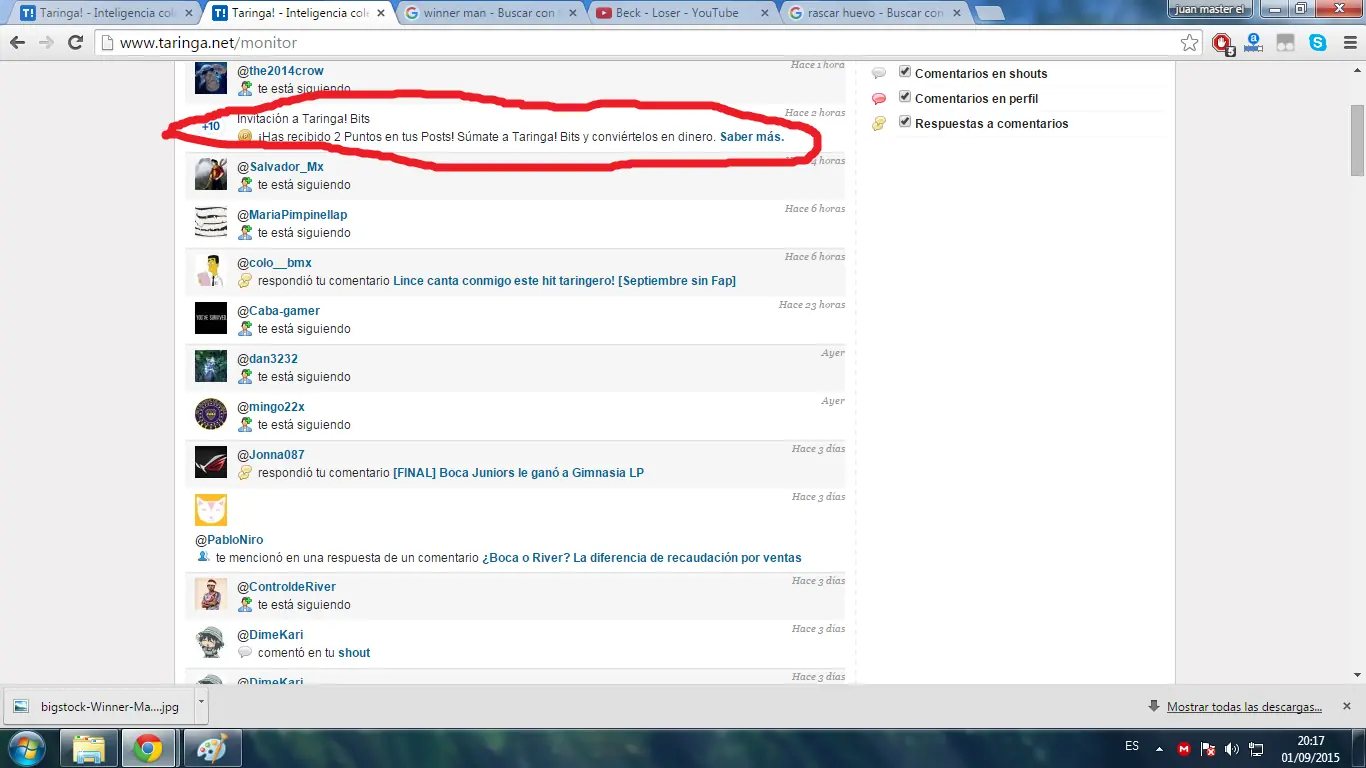The image size is (1366, 768).
Task: Open the '¿Boca o River?' post link
Action: point(642,558)
